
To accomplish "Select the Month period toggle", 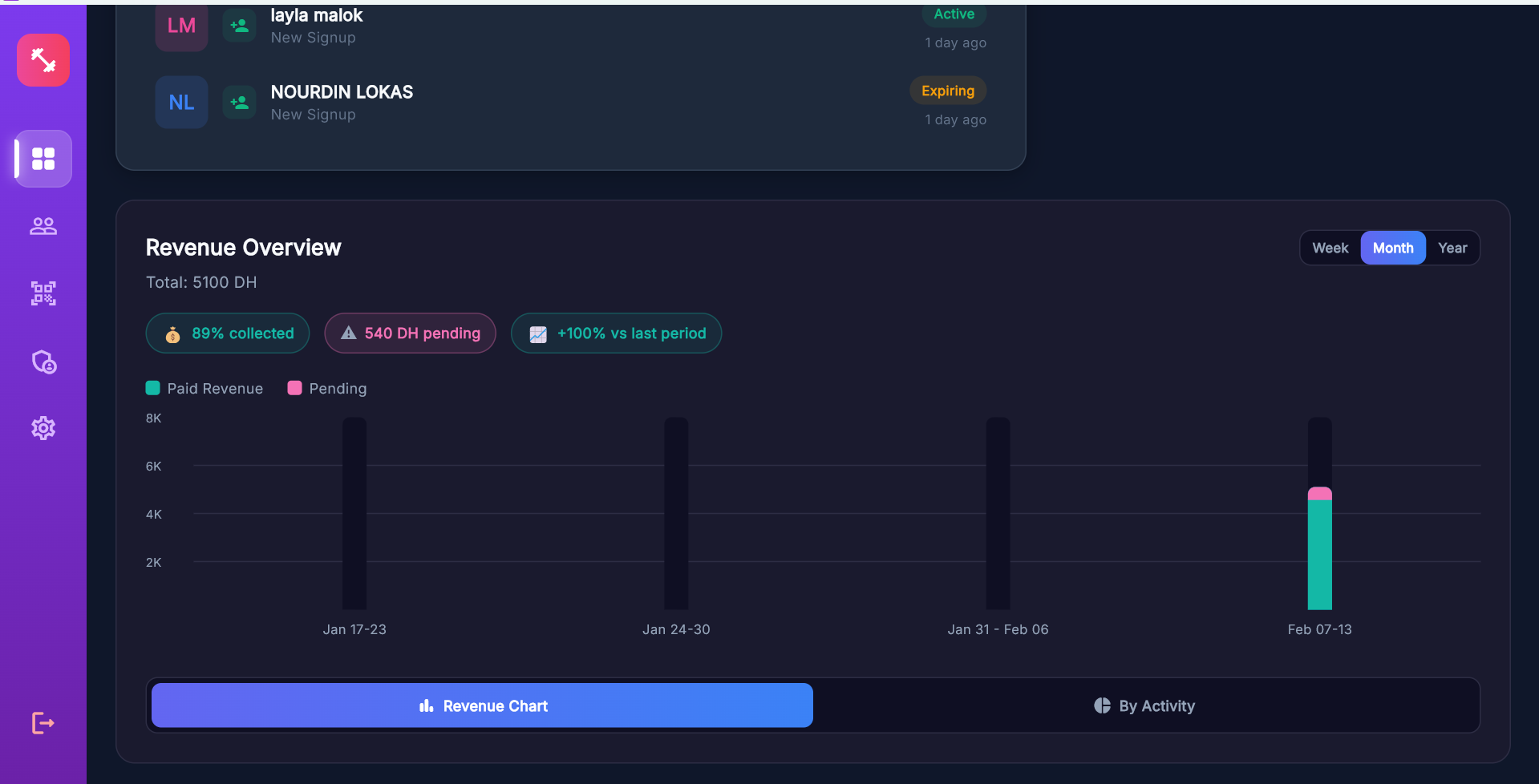I will (1392, 248).
